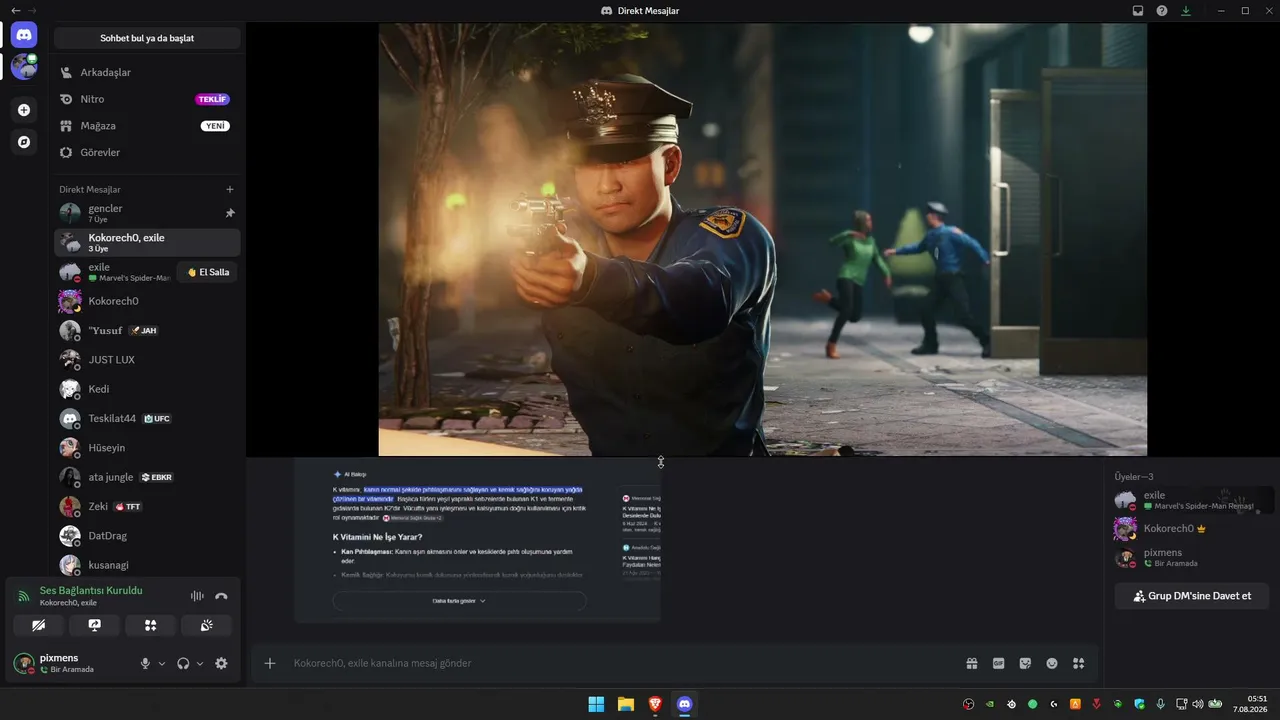Open the GIF picker
Image resolution: width=1280 pixels, height=720 pixels.
(x=998, y=663)
